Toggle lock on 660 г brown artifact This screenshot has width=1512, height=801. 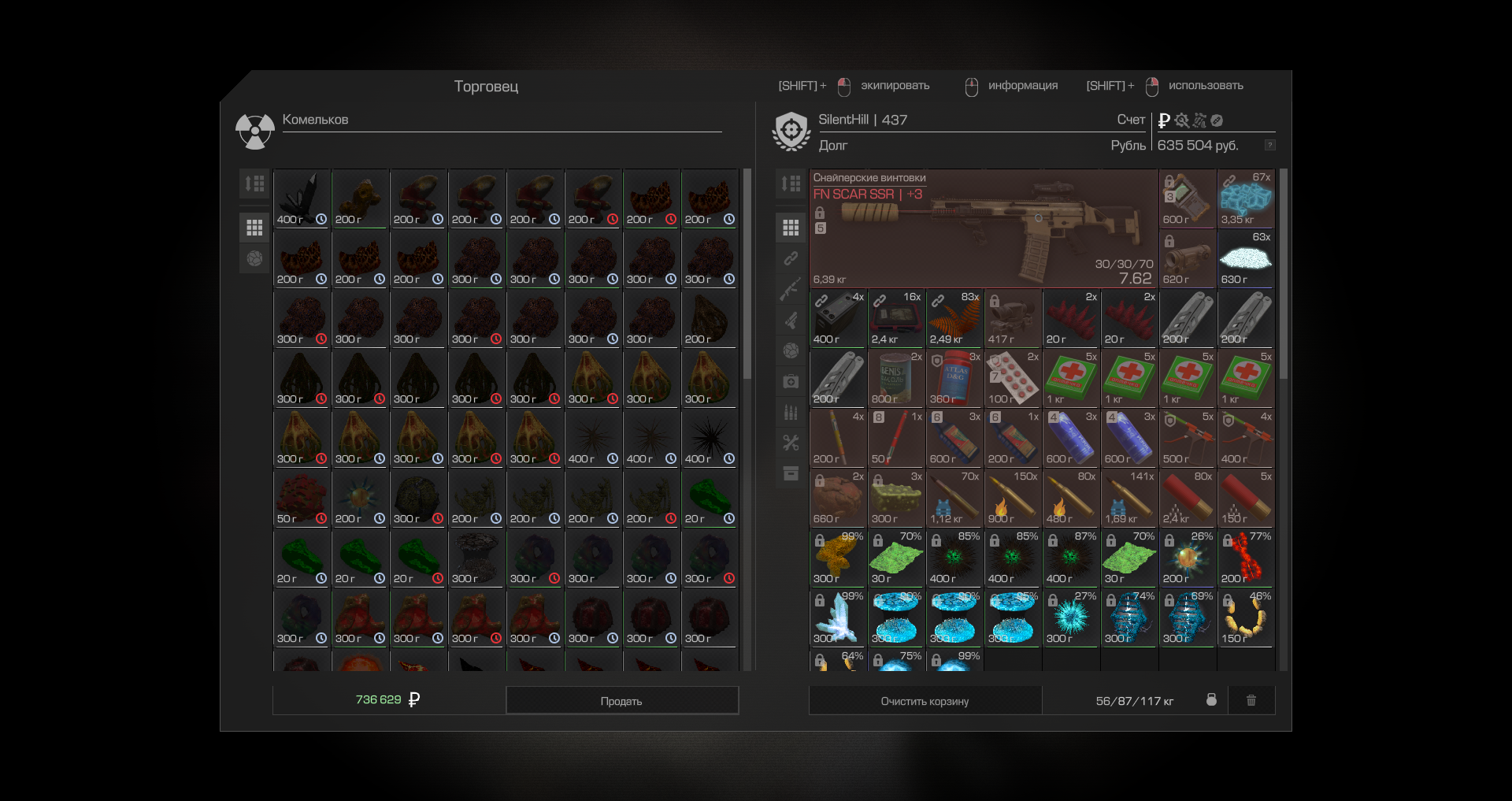820,480
